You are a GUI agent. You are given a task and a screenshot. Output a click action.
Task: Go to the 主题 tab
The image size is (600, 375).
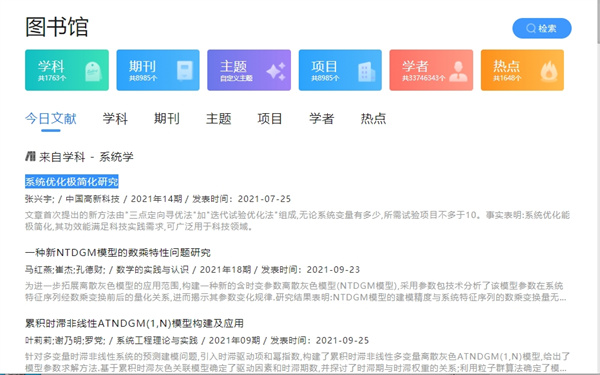pyautogui.click(x=218, y=118)
